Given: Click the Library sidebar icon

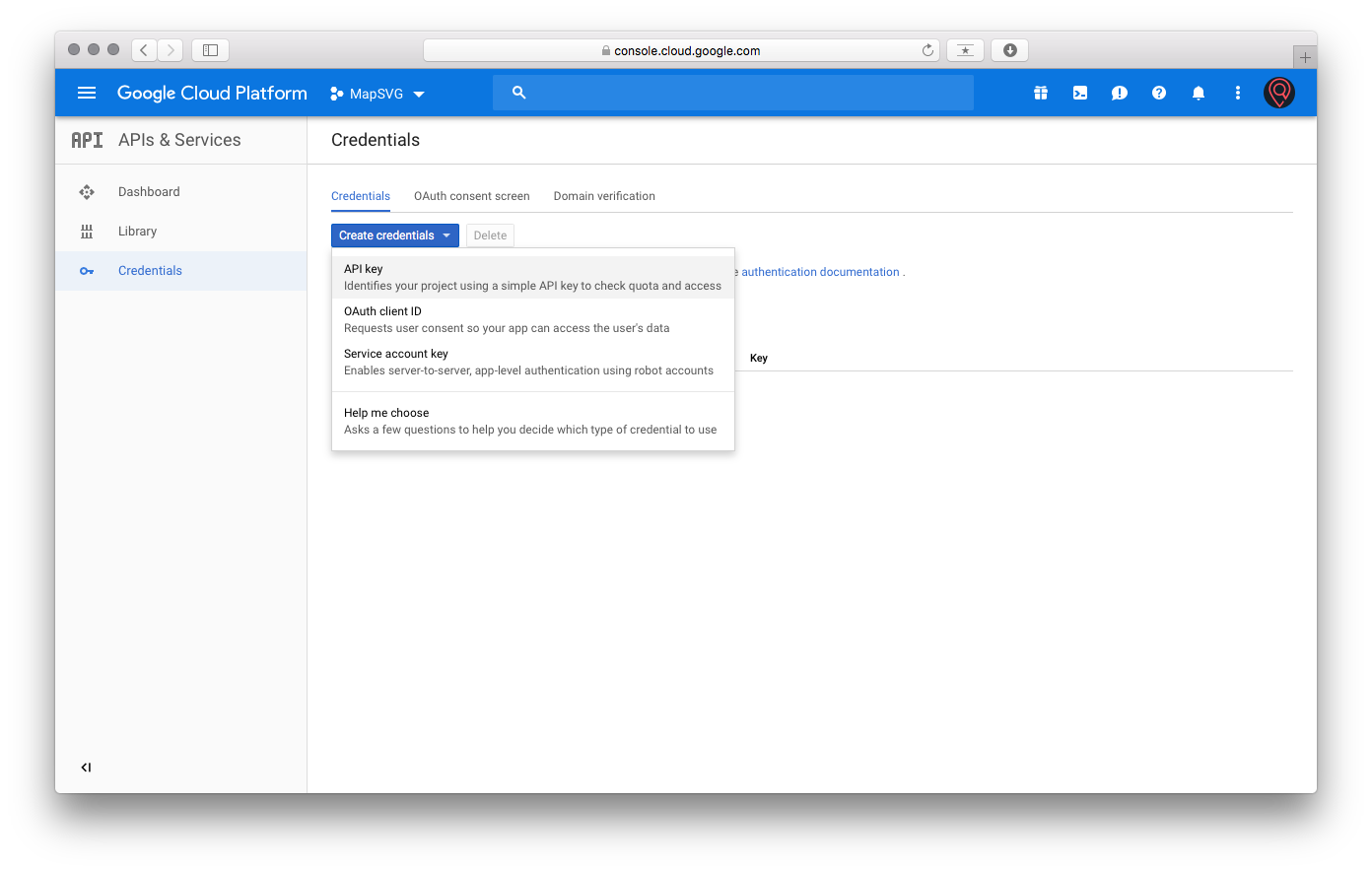Looking at the screenshot, I should pos(87,232).
